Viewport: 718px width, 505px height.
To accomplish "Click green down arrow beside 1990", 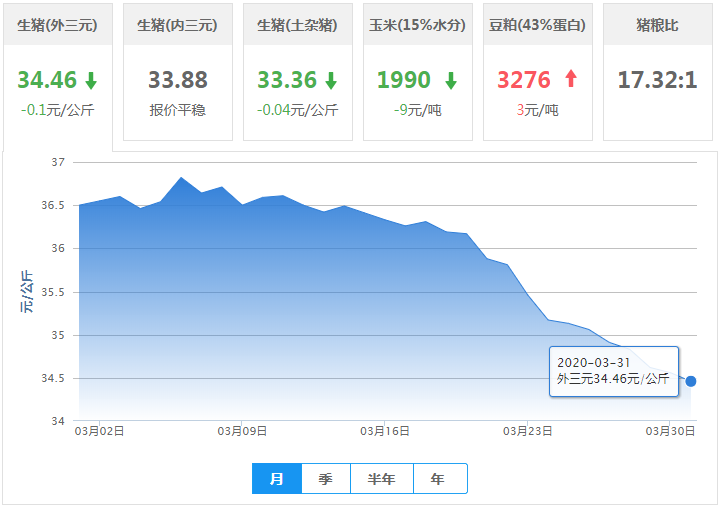I will coord(451,81).
